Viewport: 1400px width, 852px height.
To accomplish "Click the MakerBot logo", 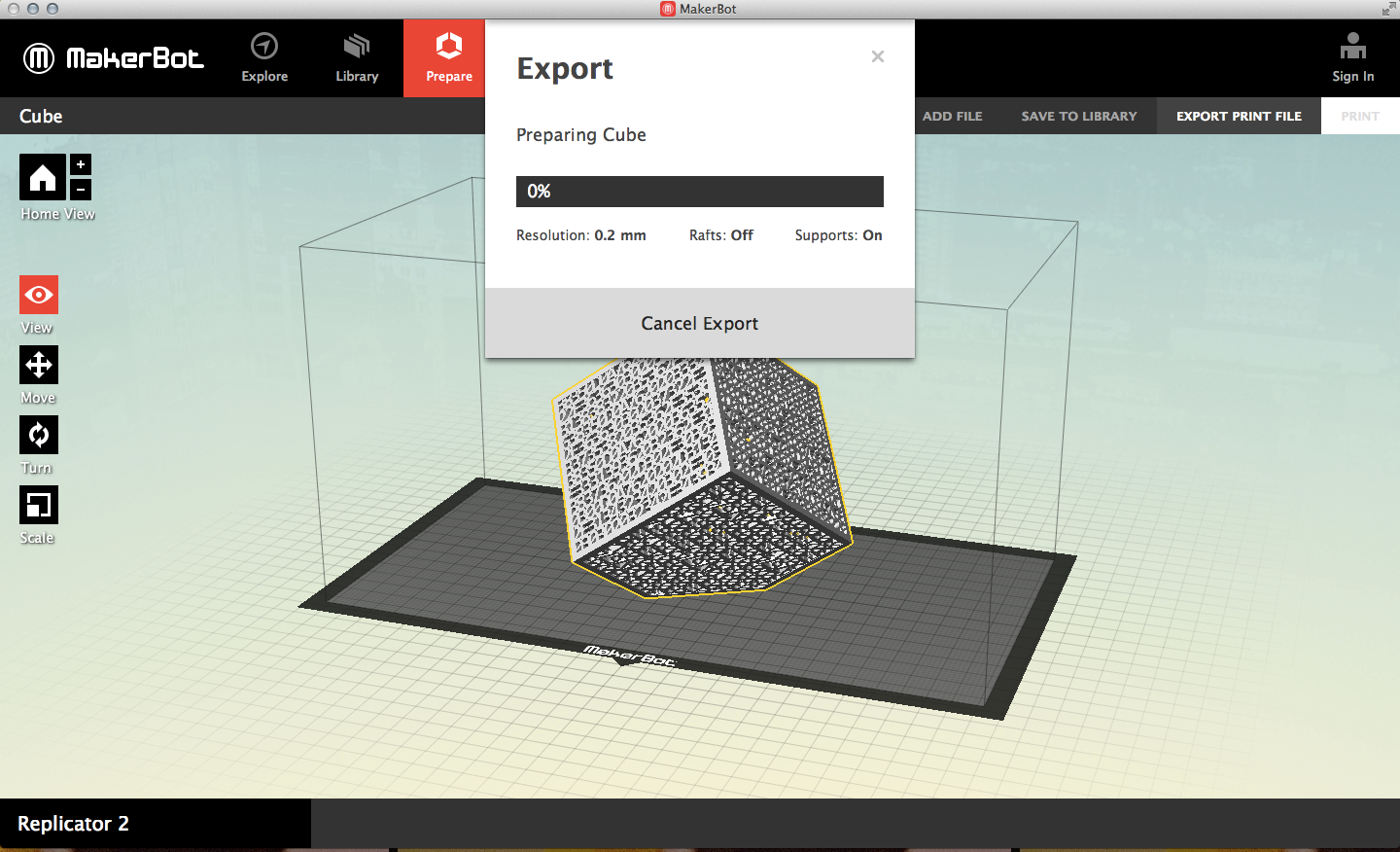I will pyautogui.click(x=113, y=57).
